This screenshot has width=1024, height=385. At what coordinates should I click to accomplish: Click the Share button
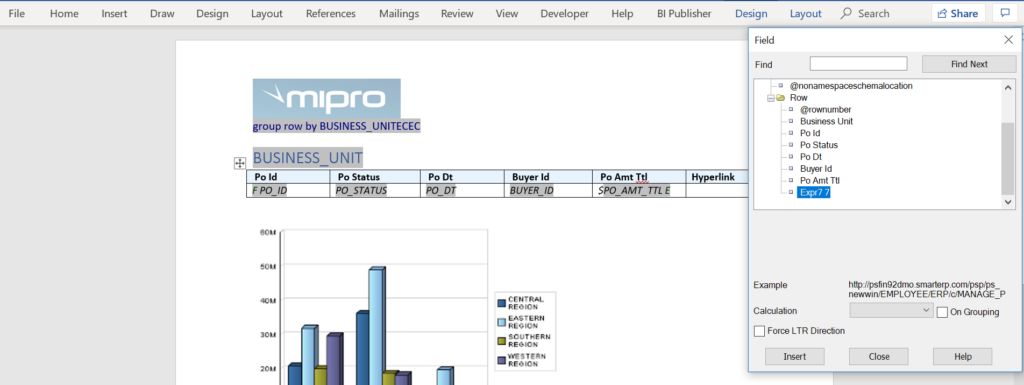coord(958,13)
